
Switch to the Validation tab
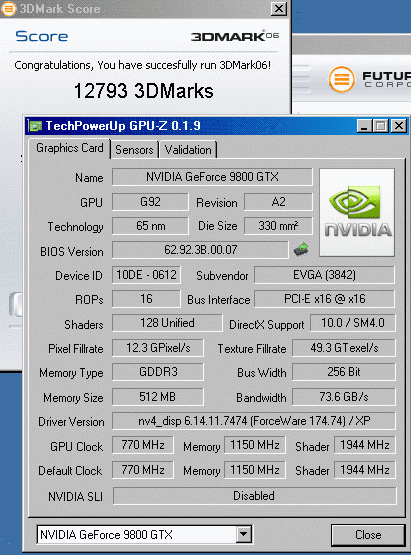coord(188,150)
